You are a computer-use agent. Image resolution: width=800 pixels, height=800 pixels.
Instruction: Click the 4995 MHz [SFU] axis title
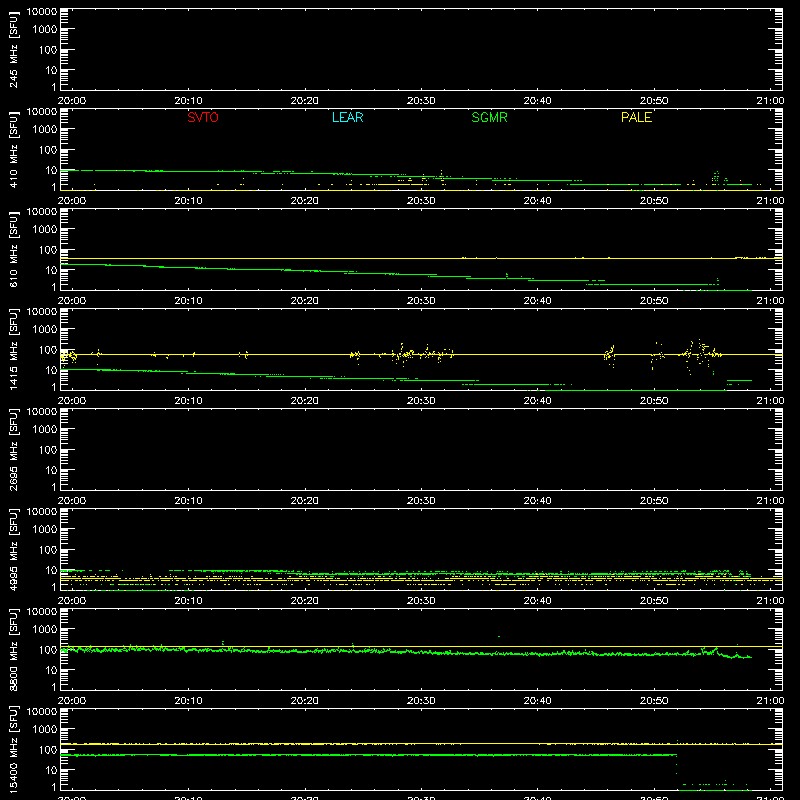click(14, 549)
